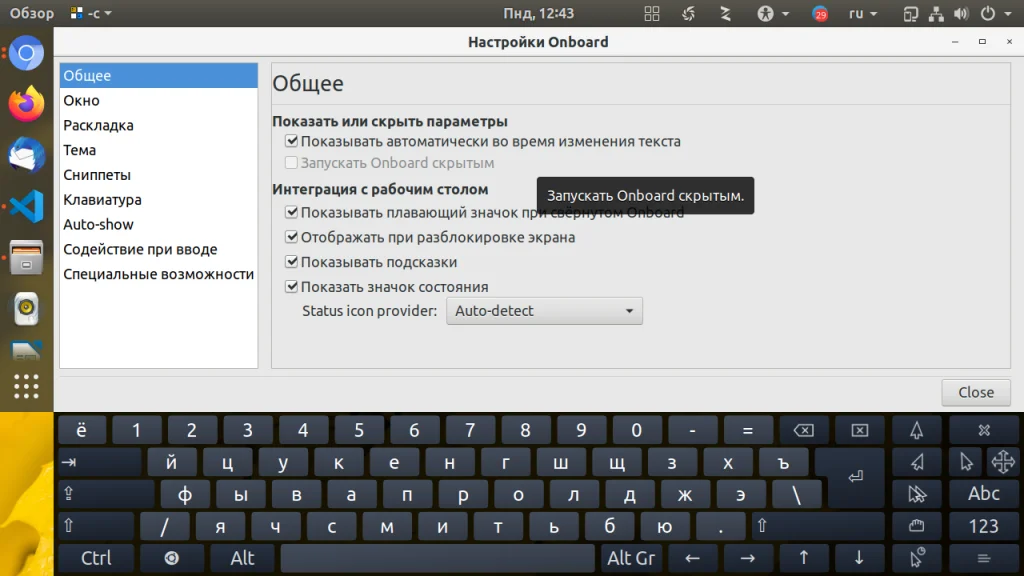This screenshot has width=1024, height=576.
Task: Click the Super (logo) key next to Ctrl
Action: (172, 558)
